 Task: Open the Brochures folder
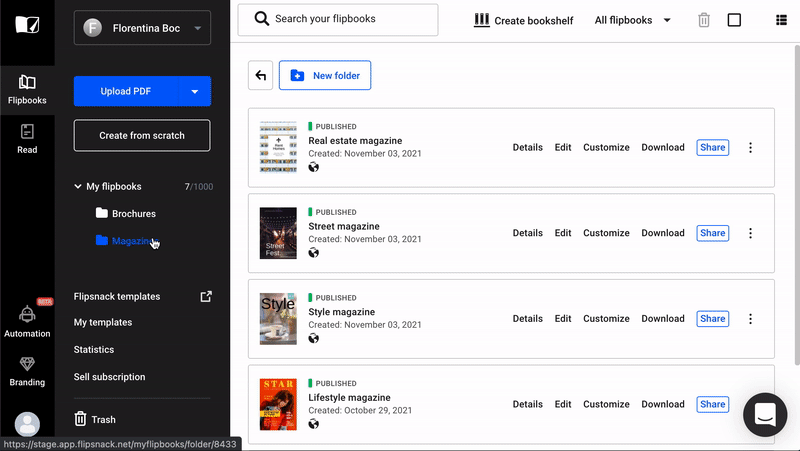126,213
